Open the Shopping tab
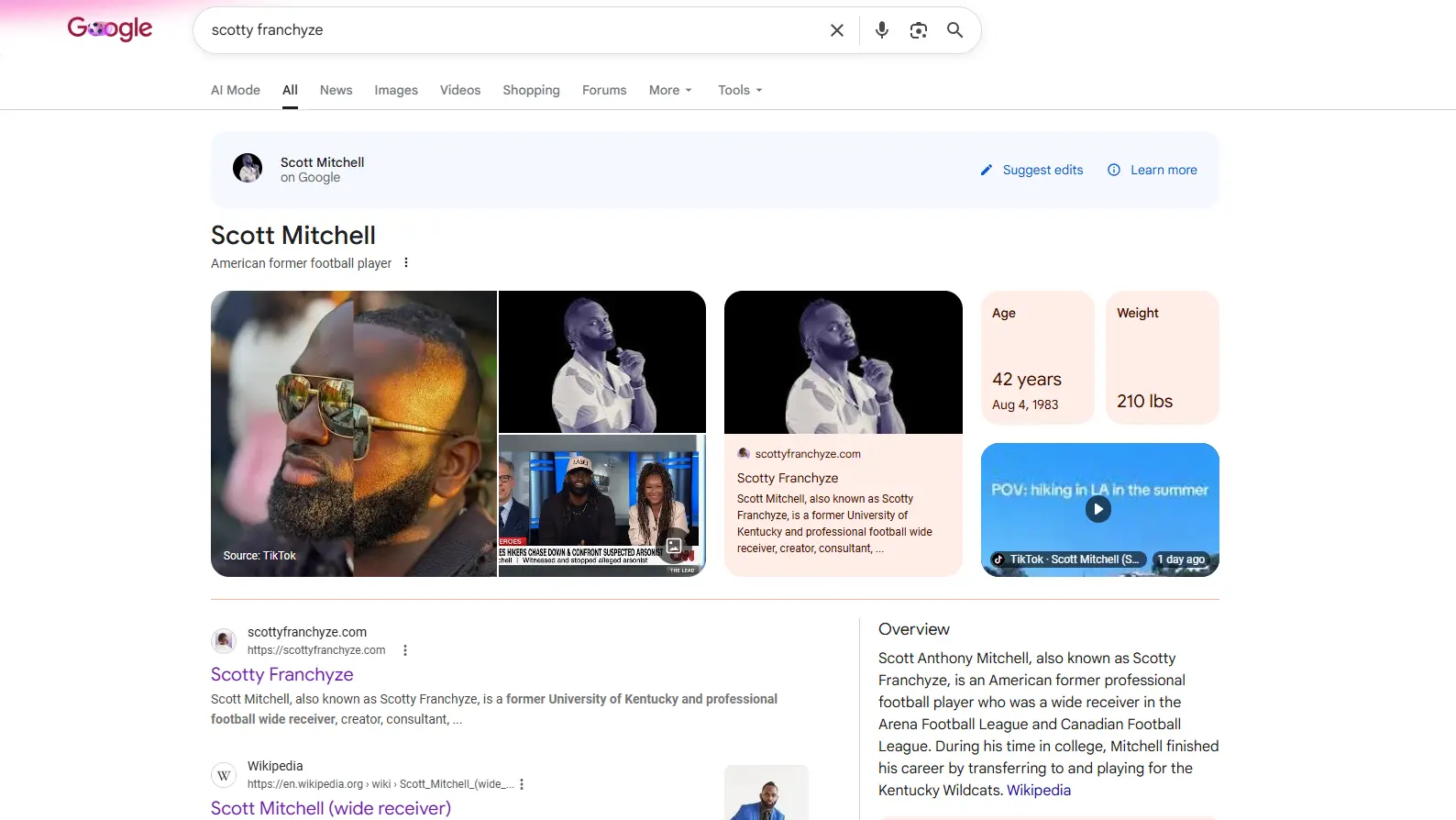 click(531, 90)
